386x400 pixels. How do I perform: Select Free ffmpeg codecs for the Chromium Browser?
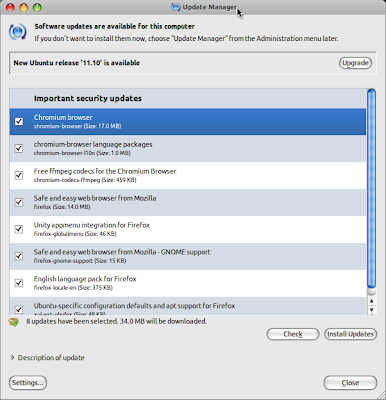(x=188, y=175)
